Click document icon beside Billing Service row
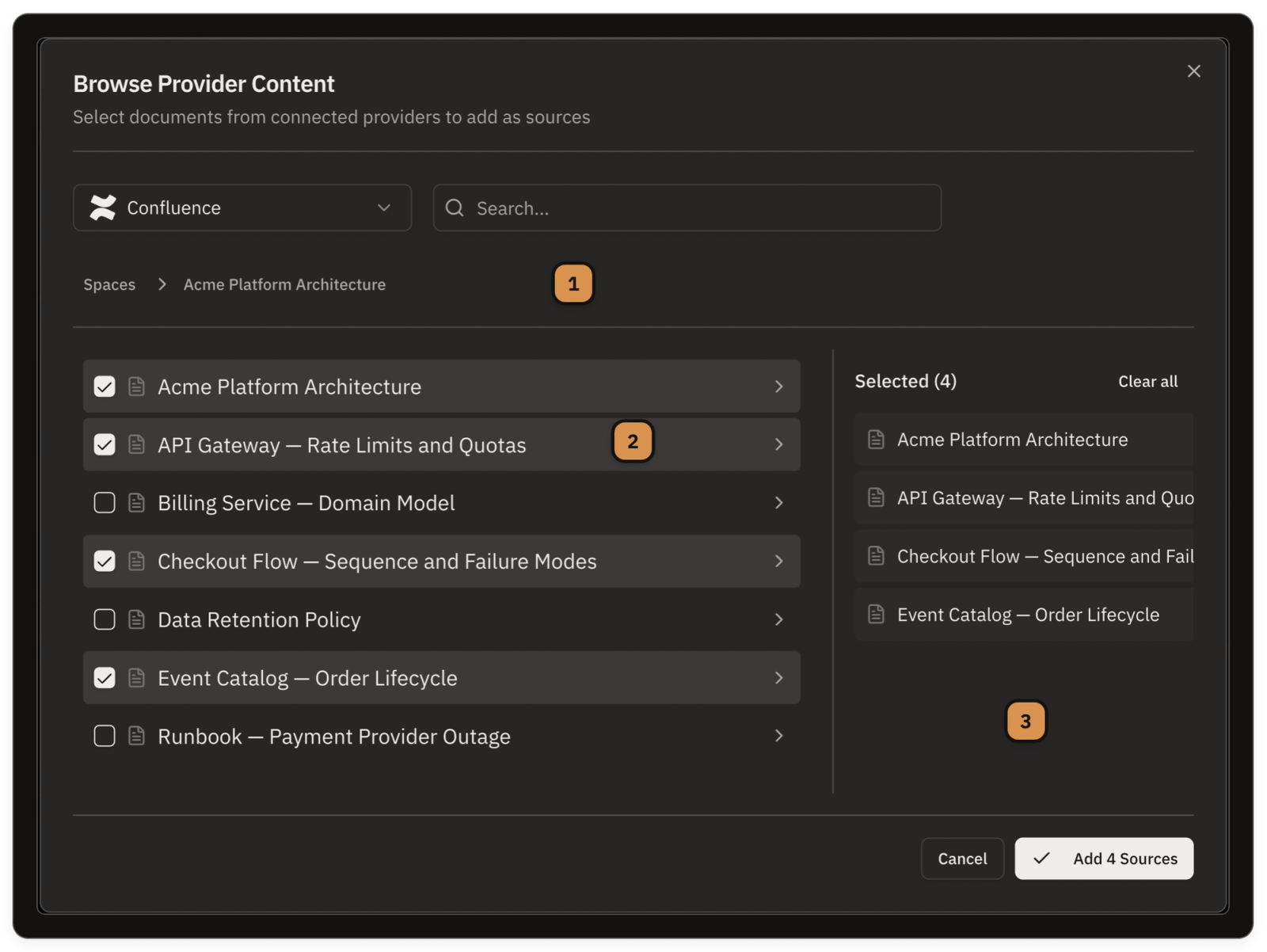Screen dimensions: 1267x952 coord(136,503)
